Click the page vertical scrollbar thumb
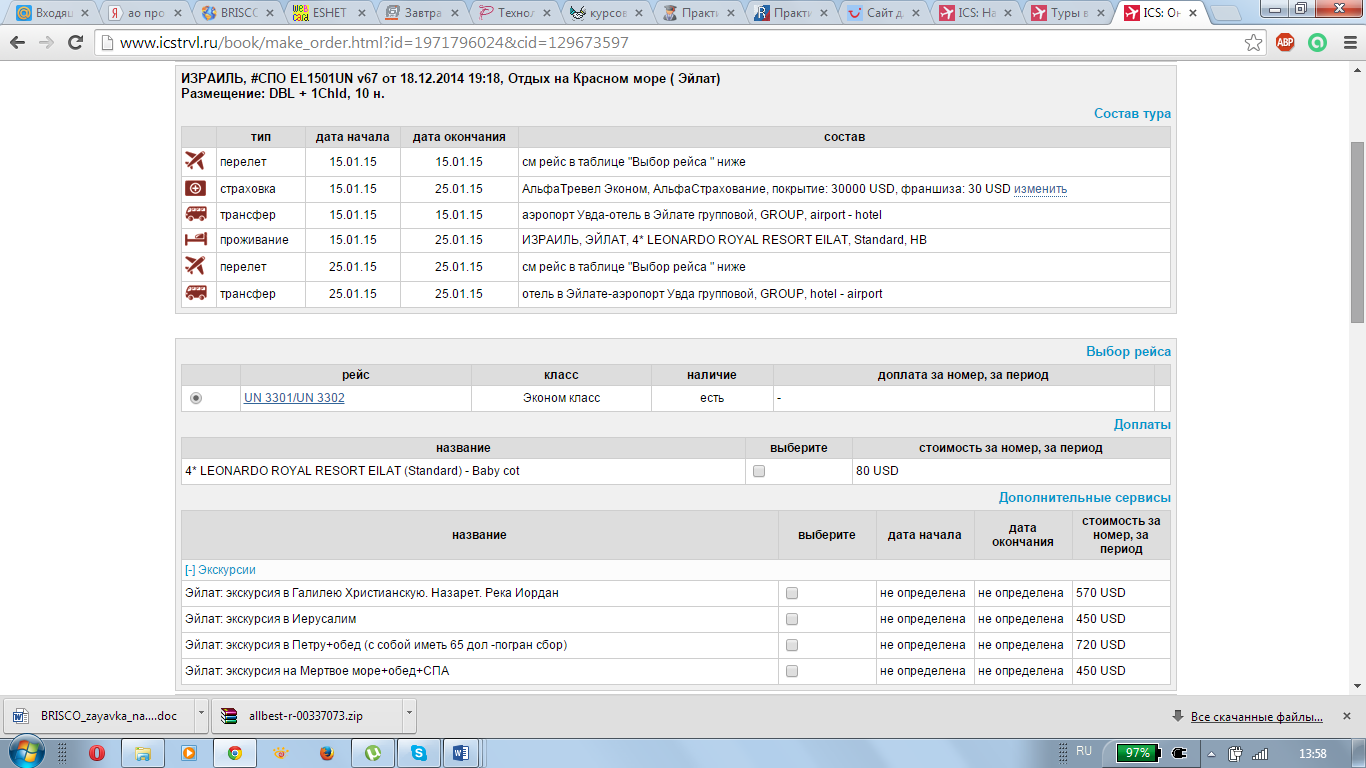Screen dimensions: 1366x768 (x=1357, y=232)
